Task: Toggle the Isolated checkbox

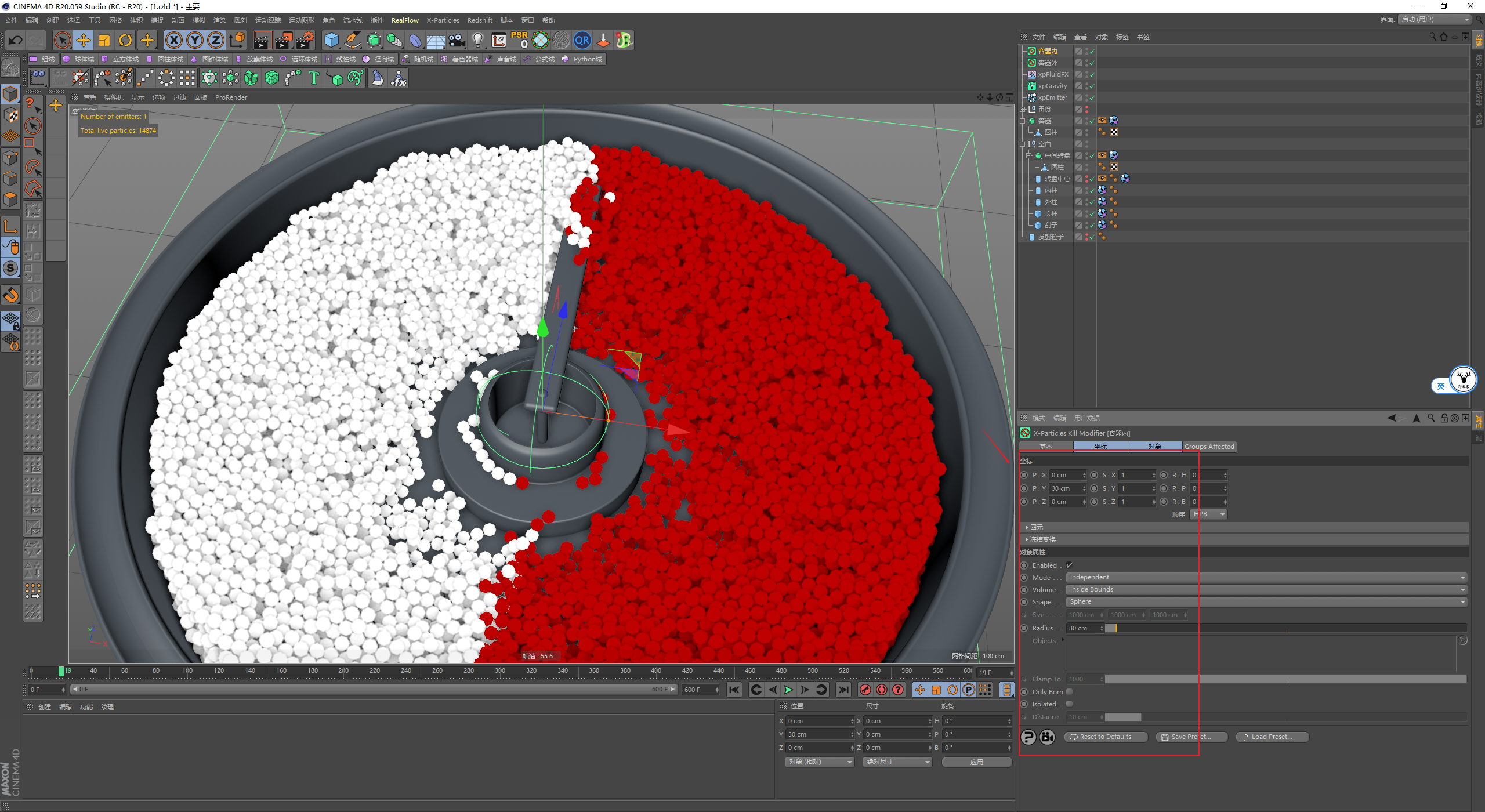Action: [x=1069, y=704]
